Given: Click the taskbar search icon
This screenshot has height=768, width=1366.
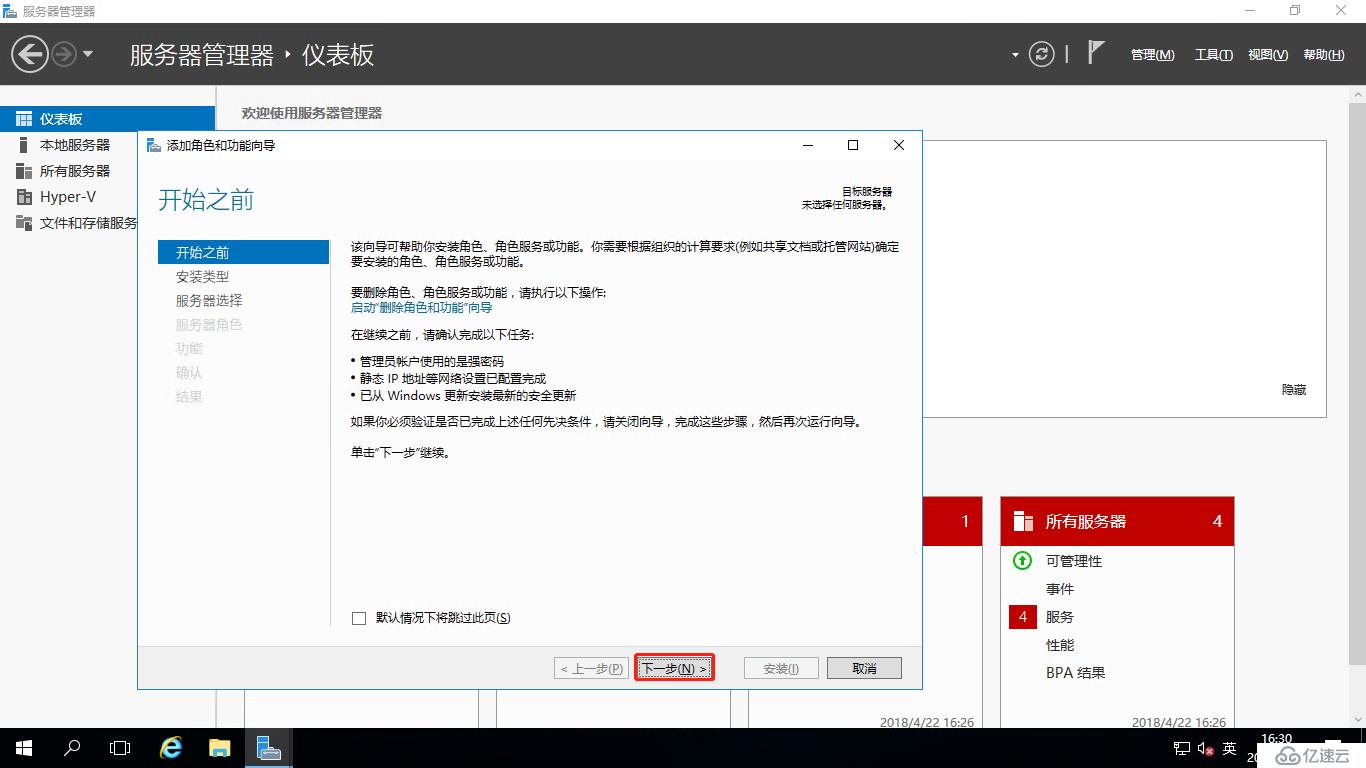Looking at the screenshot, I should (72, 748).
